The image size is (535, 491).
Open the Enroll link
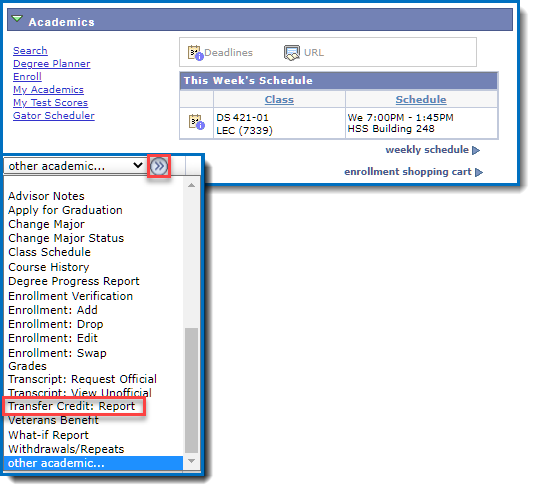pyautogui.click(x=27, y=77)
